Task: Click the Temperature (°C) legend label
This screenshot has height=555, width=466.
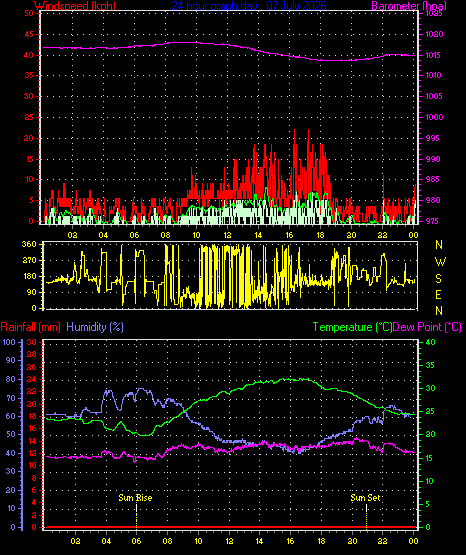Action: 352,327
